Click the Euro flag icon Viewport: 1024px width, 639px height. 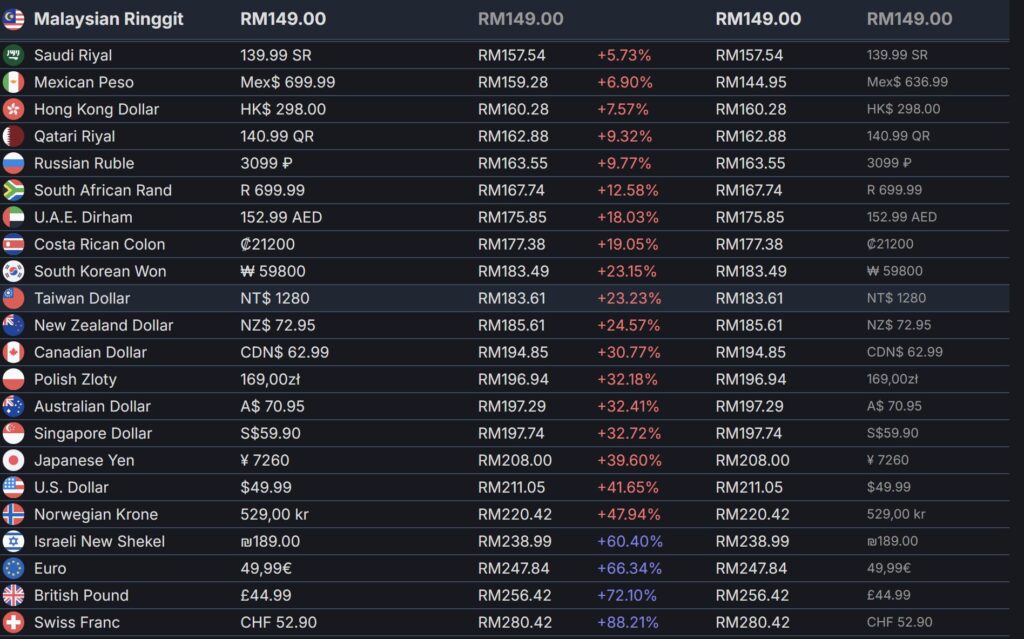click(x=13, y=568)
